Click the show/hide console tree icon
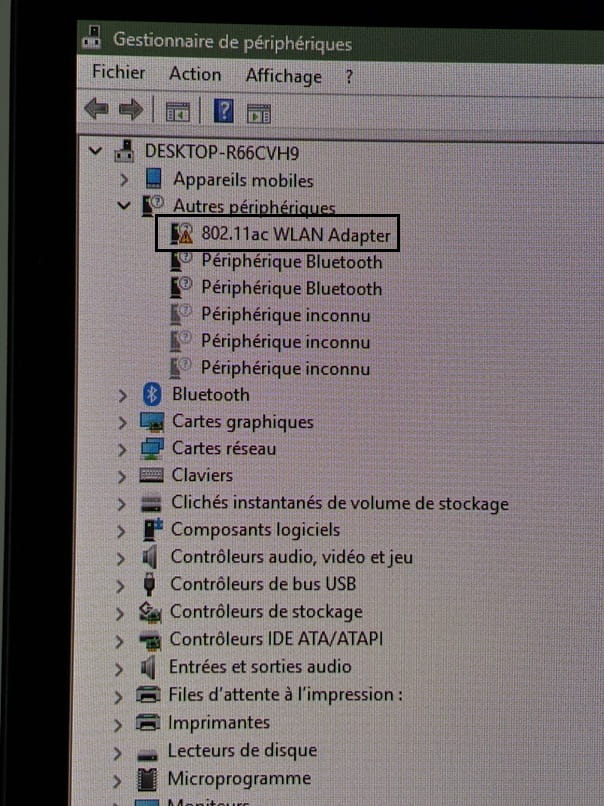 (177, 112)
